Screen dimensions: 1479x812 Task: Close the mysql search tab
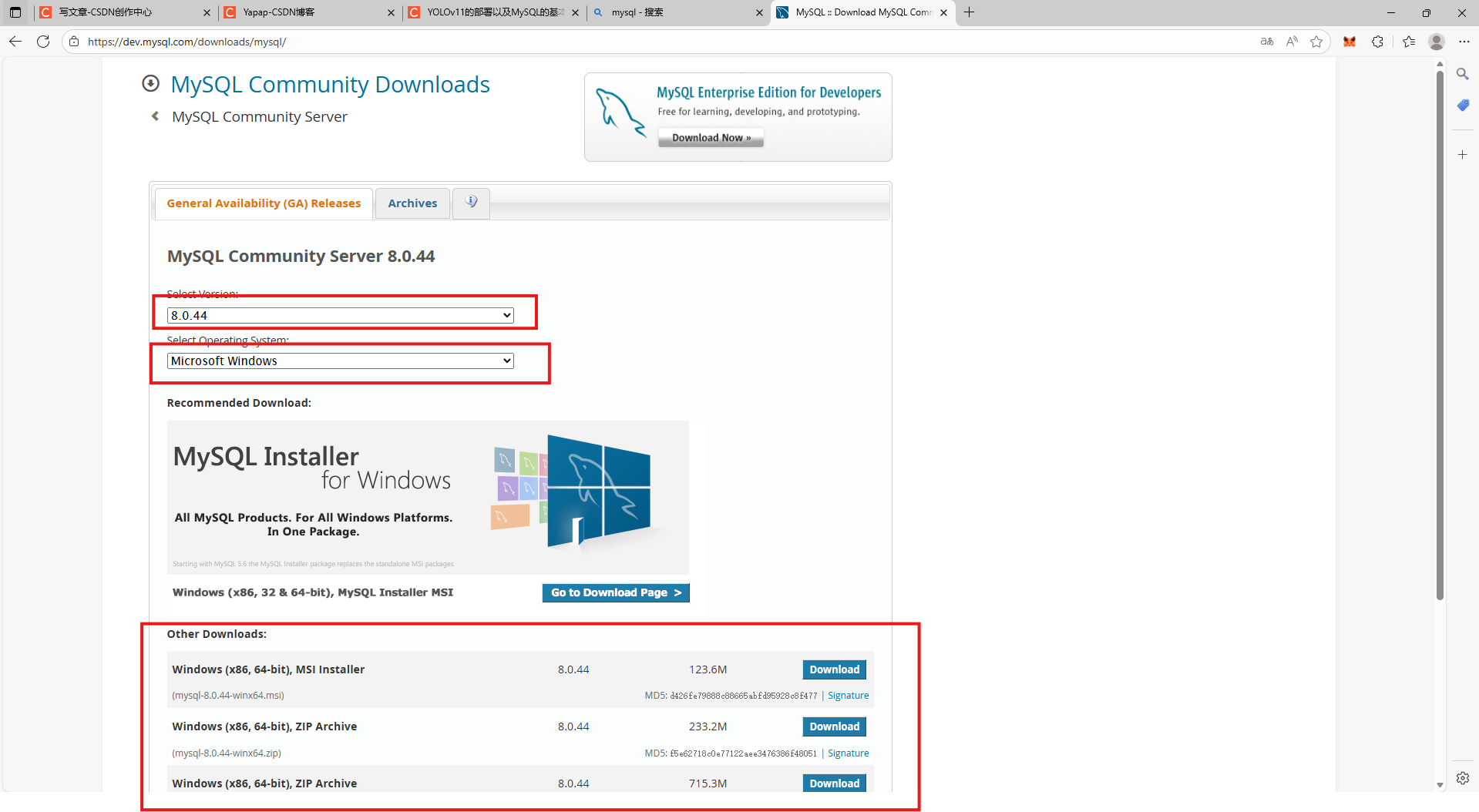pyautogui.click(x=759, y=12)
